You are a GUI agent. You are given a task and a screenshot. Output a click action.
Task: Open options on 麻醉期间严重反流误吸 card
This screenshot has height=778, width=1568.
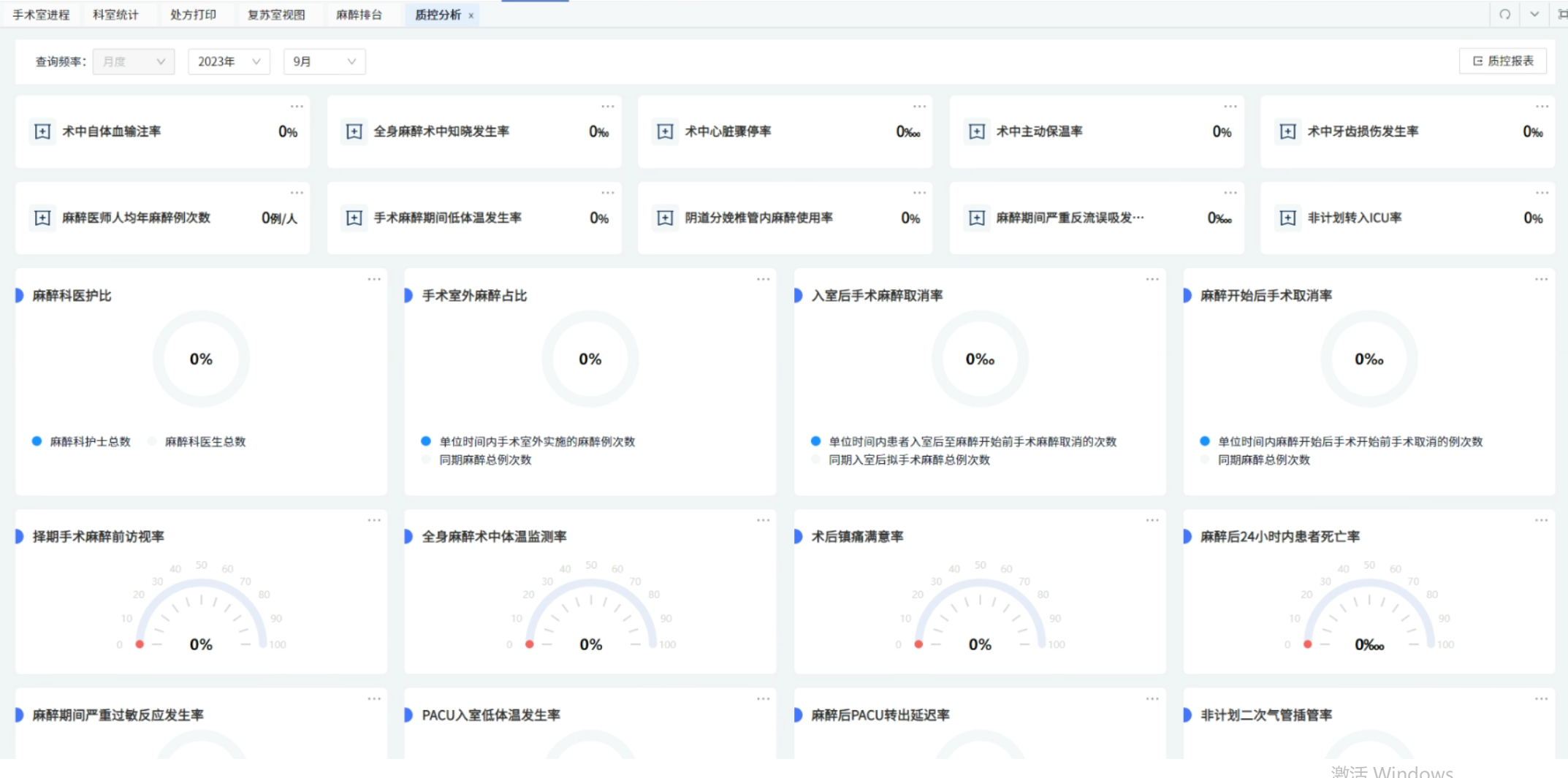click(x=1230, y=193)
